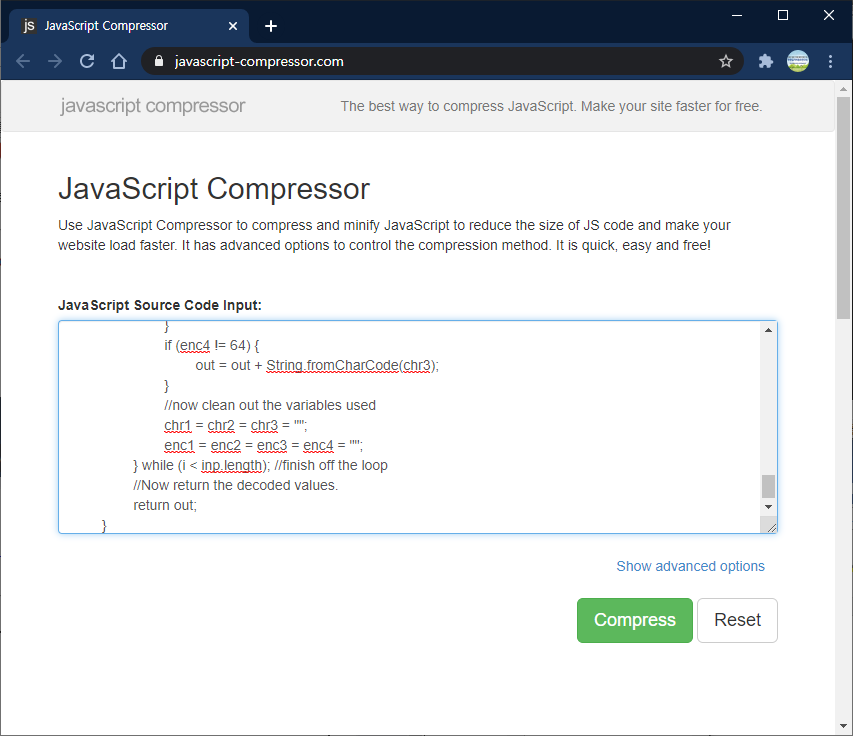Bookmark this page with the star icon
853x736 pixels.
tap(726, 61)
